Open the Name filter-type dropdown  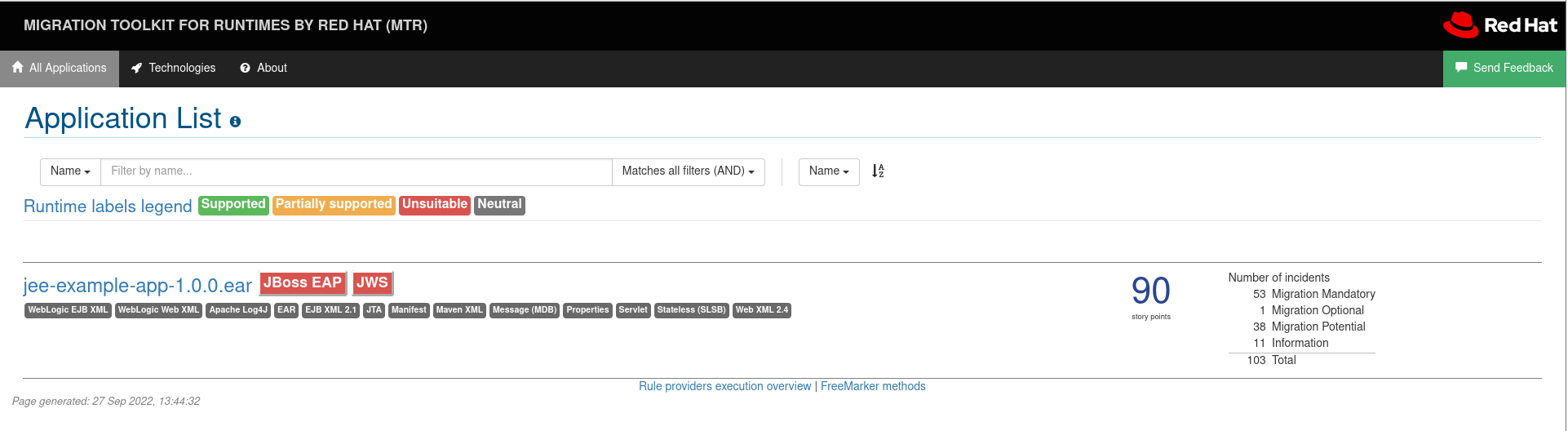[70, 171]
